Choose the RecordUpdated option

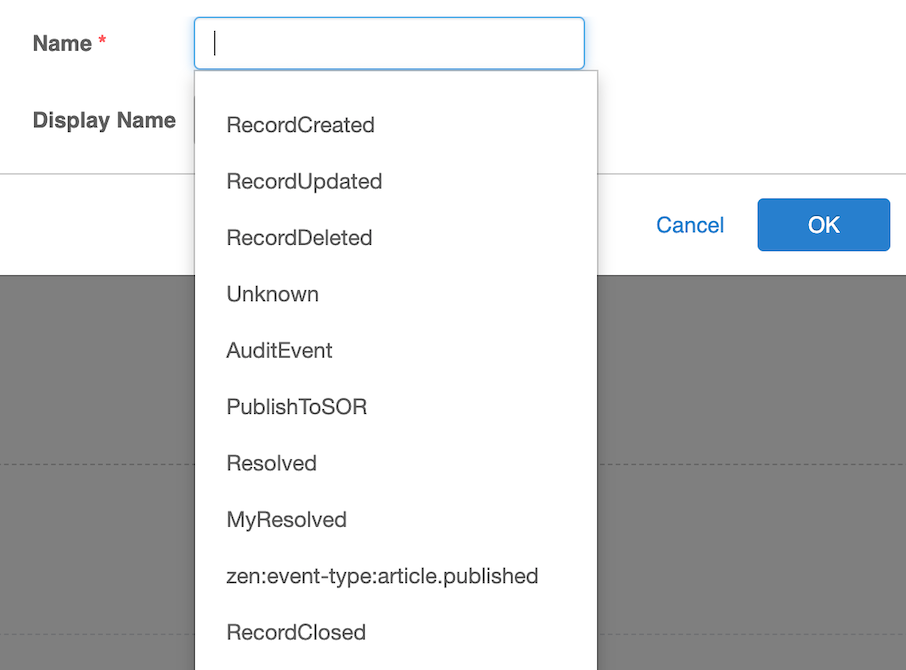pos(396,181)
